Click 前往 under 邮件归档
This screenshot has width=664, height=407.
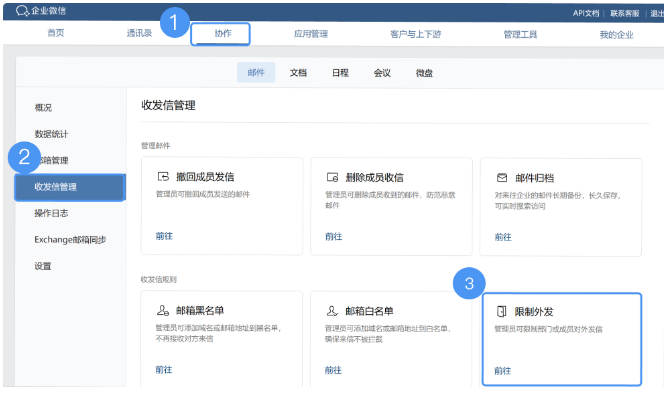pos(503,237)
